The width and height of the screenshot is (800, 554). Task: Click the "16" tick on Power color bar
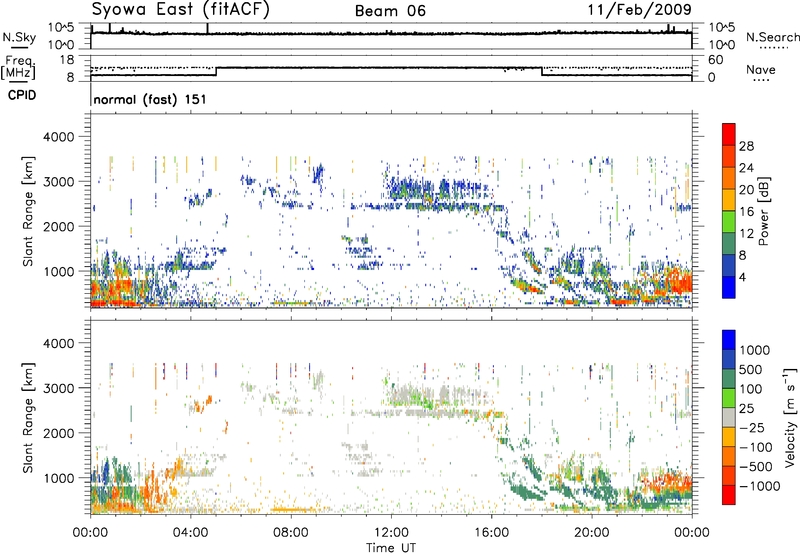click(x=746, y=212)
